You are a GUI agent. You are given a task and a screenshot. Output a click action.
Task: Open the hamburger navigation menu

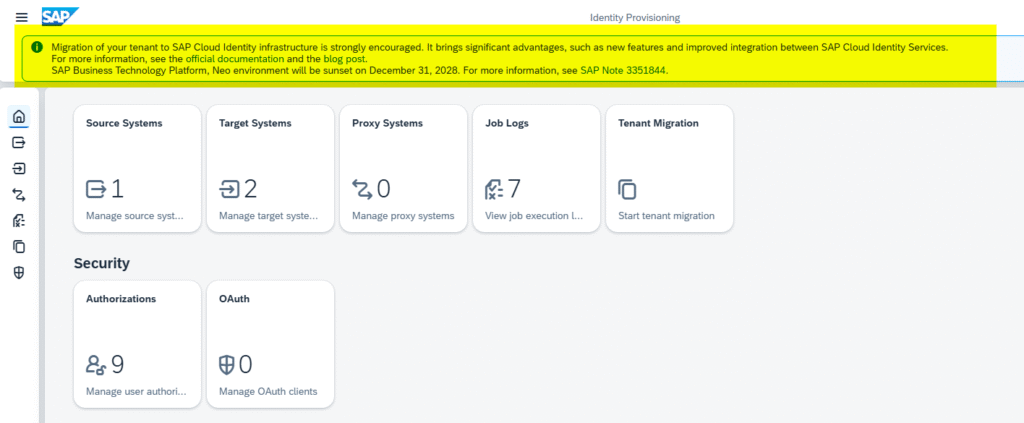pos(22,18)
